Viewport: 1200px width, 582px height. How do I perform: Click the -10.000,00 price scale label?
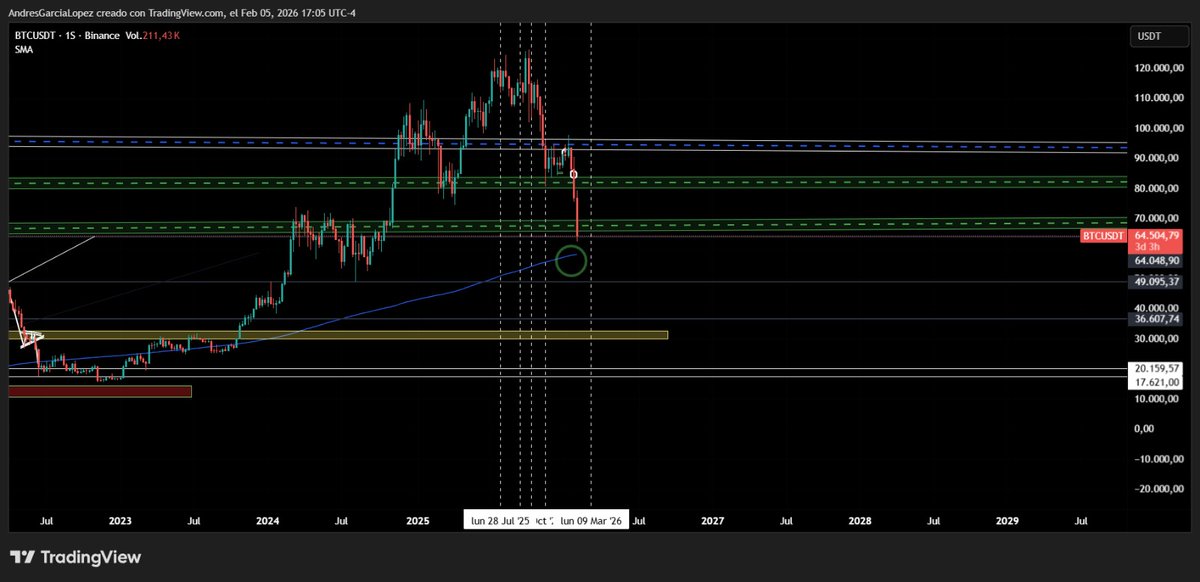(1158, 459)
